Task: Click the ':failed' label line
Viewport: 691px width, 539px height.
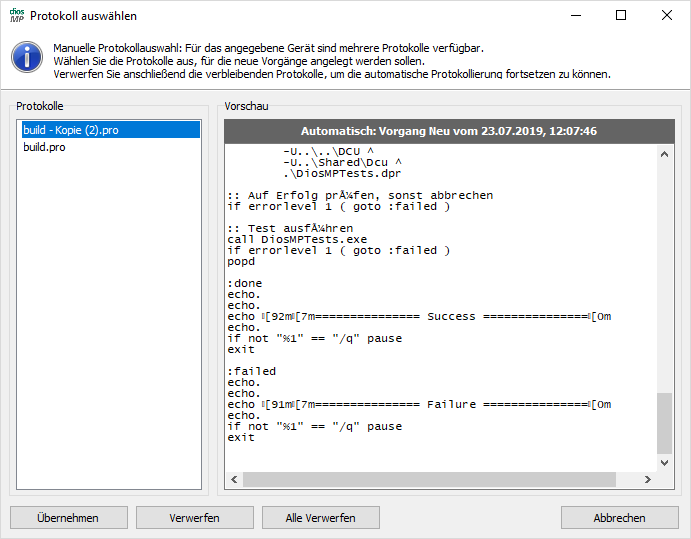Action: click(252, 372)
